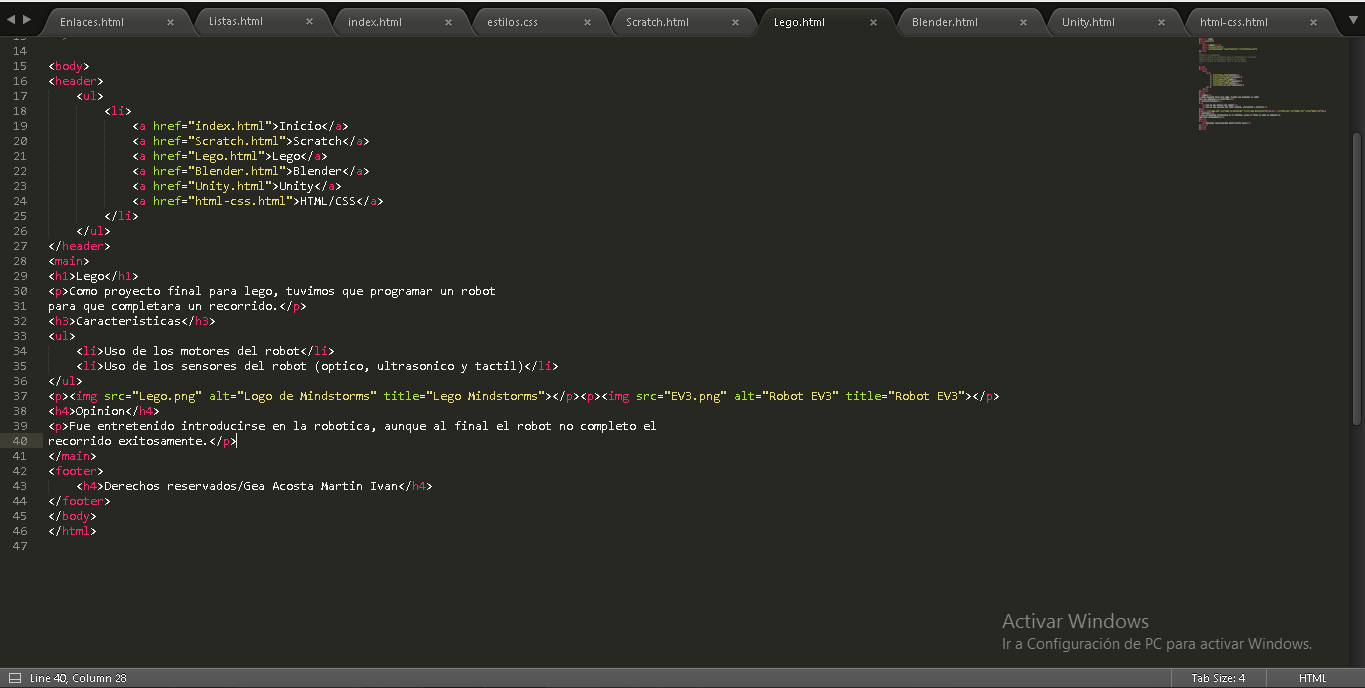Click 'Derechos reservados/Gea Acosta Martin Ivan' line
Viewport: 1365px width, 688px height.
coord(254,486)
